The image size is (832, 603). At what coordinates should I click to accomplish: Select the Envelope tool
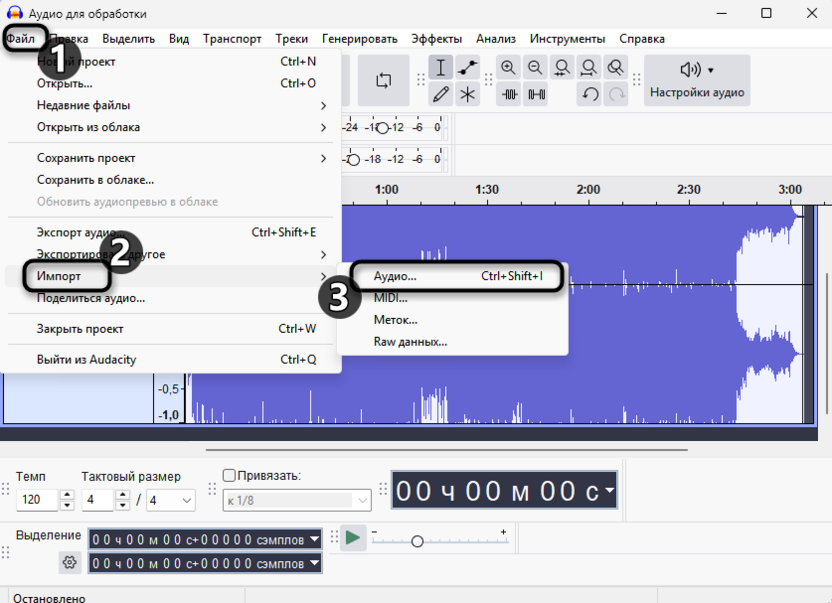467,67
